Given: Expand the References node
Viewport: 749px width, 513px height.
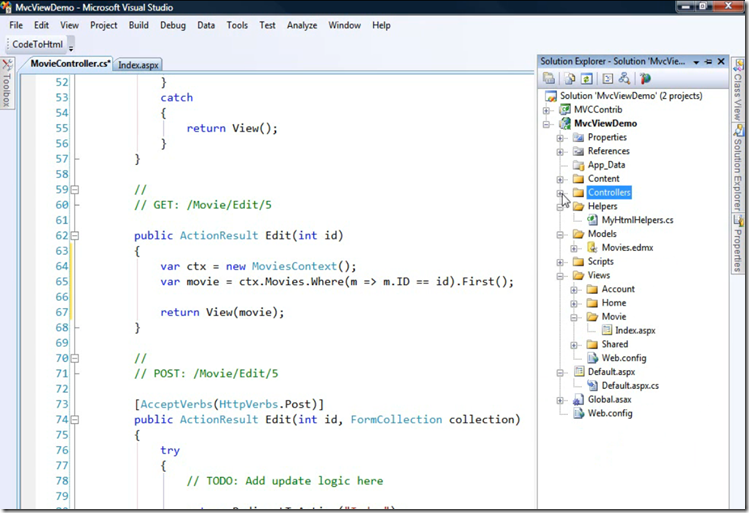Looking at the screenshot, I should [x=560, y=152].
